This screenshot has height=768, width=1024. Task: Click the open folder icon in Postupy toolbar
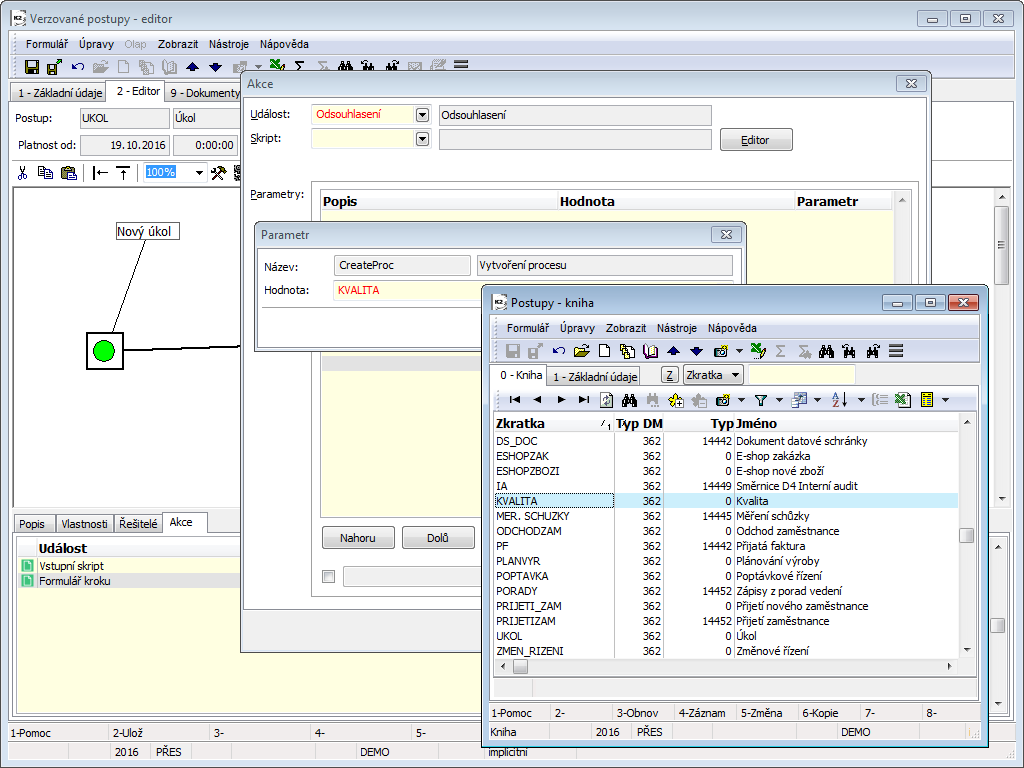(x=581, y=351)
